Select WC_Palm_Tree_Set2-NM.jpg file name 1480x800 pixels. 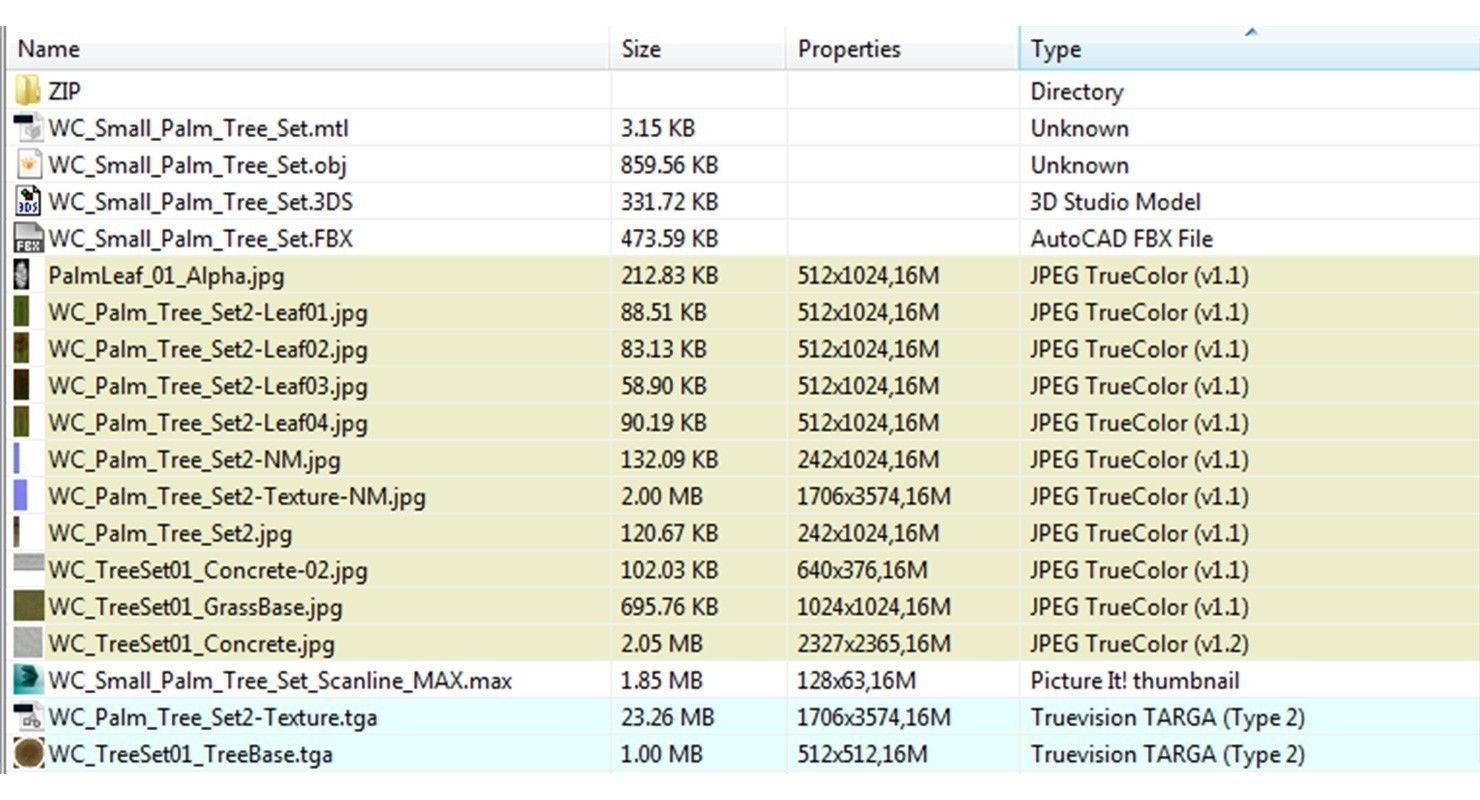click(x=194, y=460)
